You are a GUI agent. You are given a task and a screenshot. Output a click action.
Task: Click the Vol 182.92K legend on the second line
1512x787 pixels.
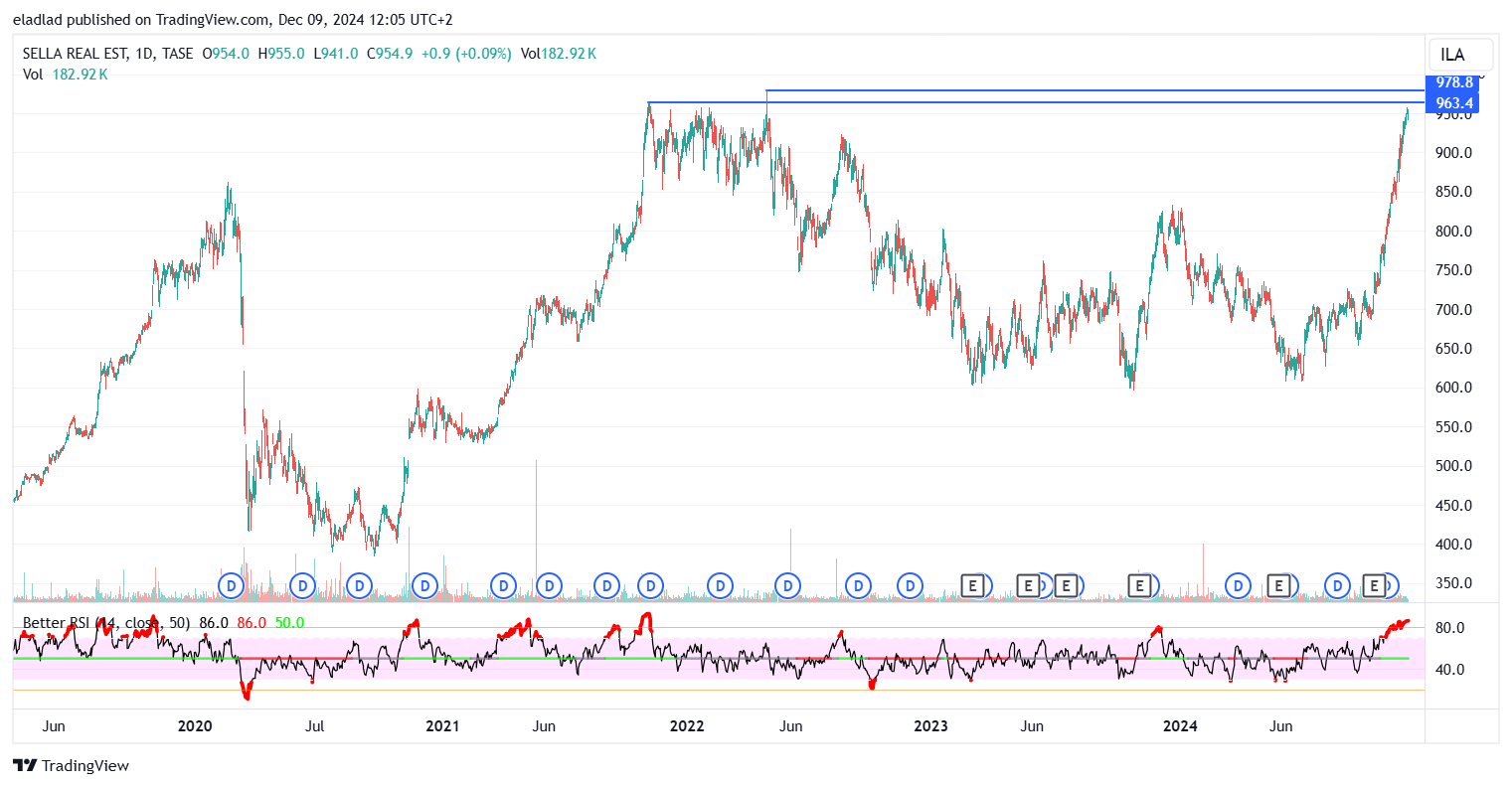click(x=66, y=75)
